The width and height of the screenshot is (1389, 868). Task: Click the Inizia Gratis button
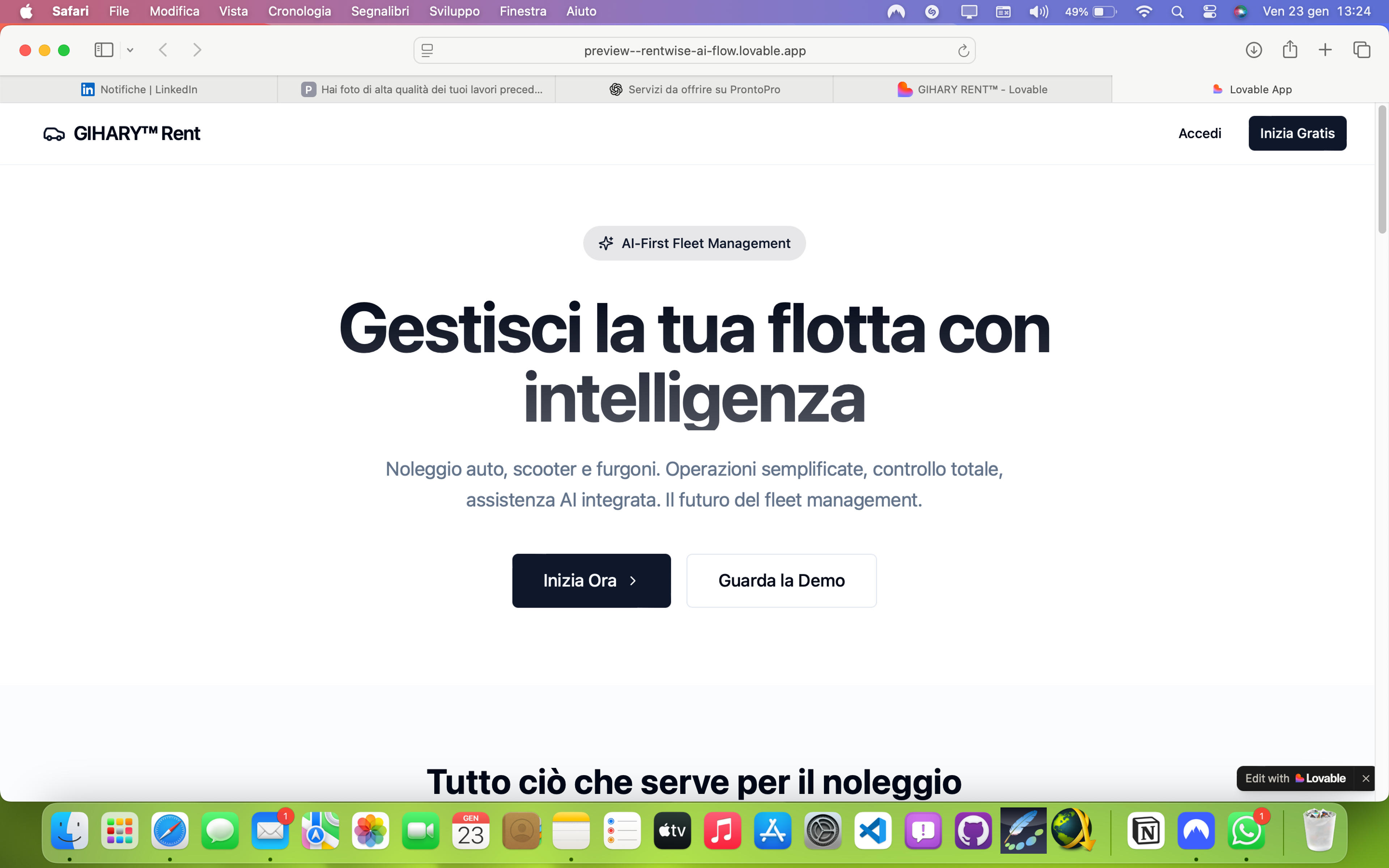click(1297, 133)
